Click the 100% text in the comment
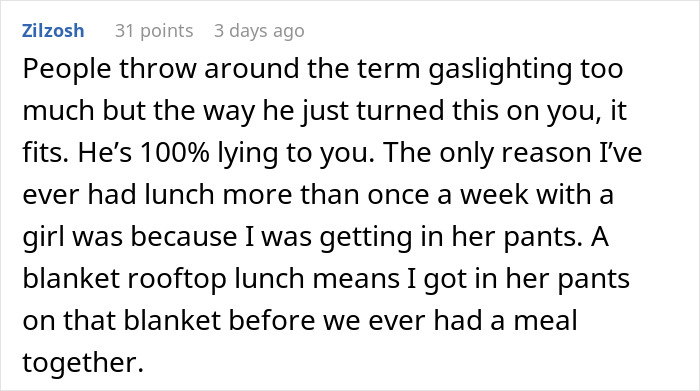This screenshot has height=391, width=700. coord(175,153)
